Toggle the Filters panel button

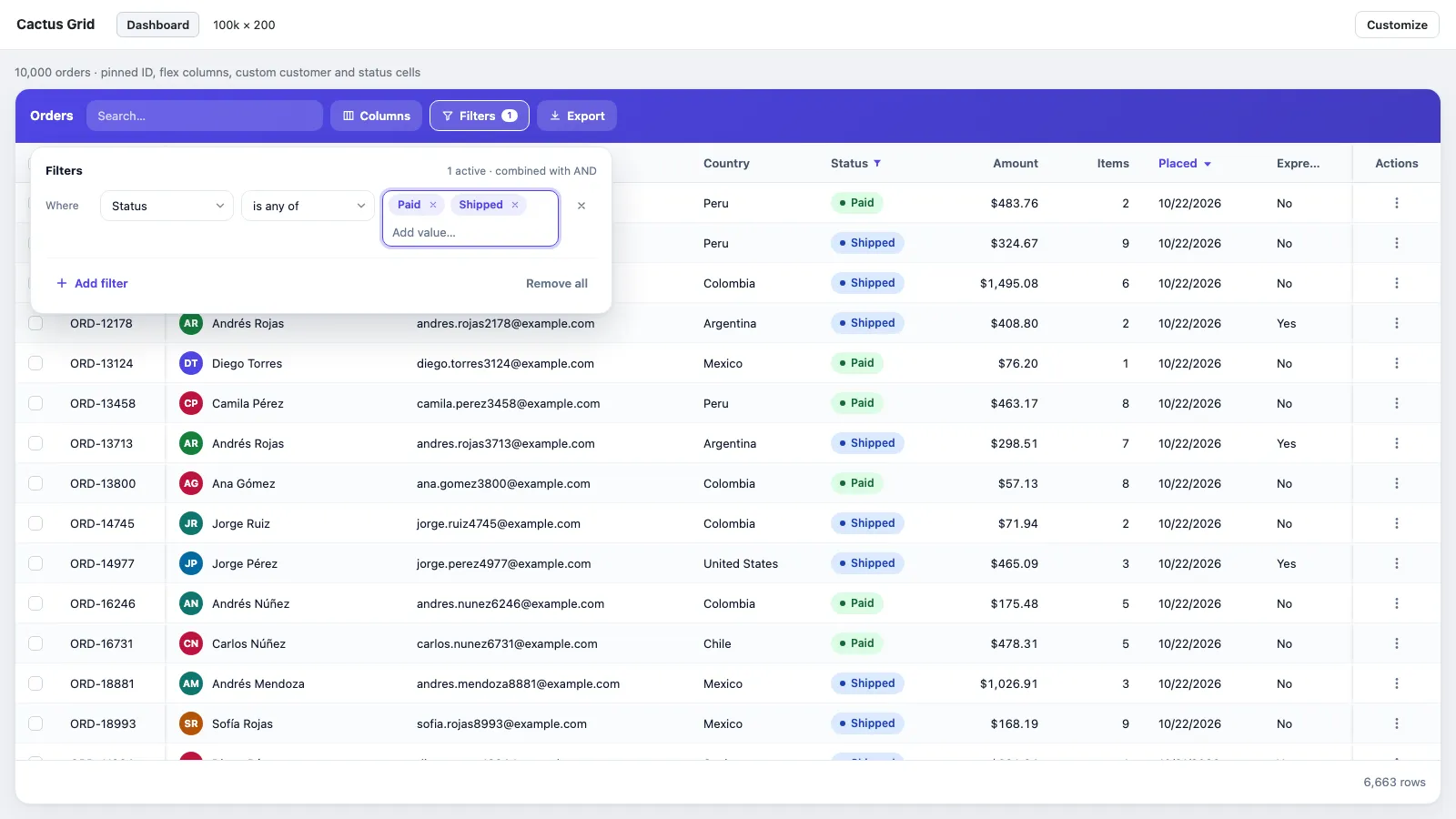coord(480,116)
